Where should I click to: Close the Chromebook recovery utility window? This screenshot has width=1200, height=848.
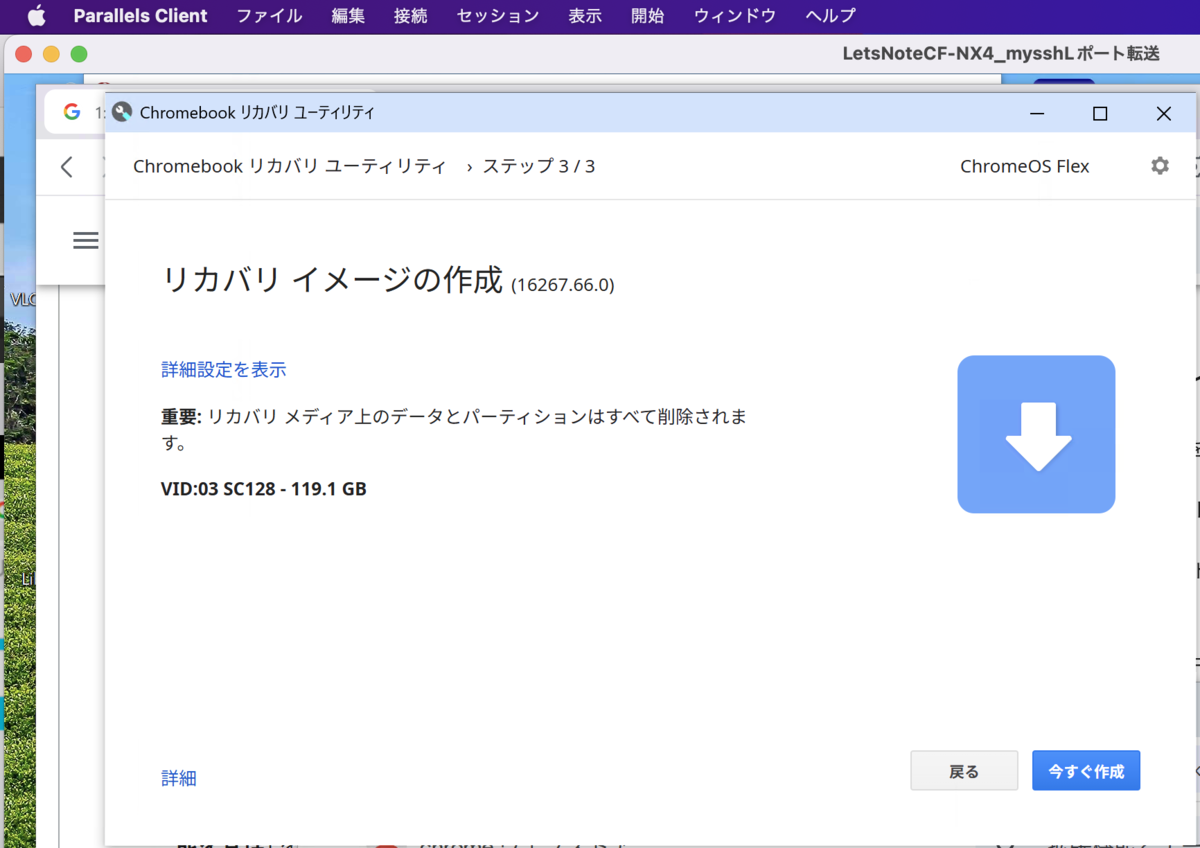[1163, 114]
